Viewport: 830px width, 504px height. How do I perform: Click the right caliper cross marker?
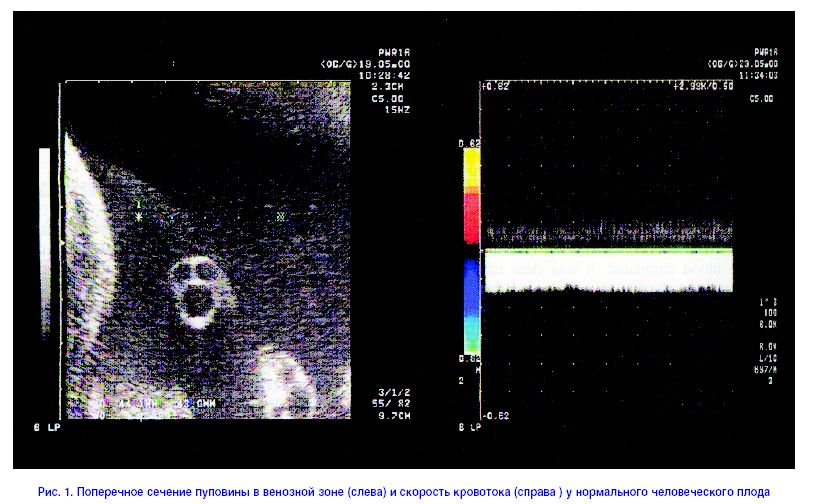(280, 215)
